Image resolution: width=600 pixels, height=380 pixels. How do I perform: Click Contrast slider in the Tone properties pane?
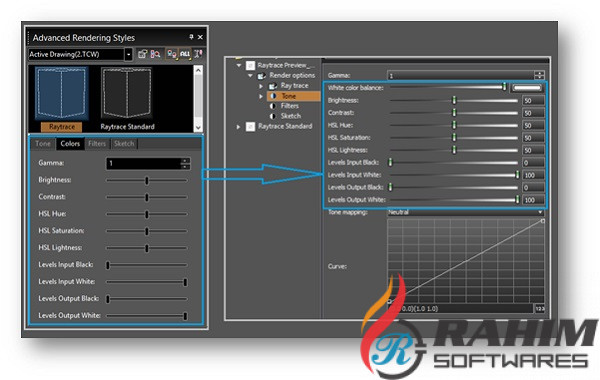(x=454, y=113)
